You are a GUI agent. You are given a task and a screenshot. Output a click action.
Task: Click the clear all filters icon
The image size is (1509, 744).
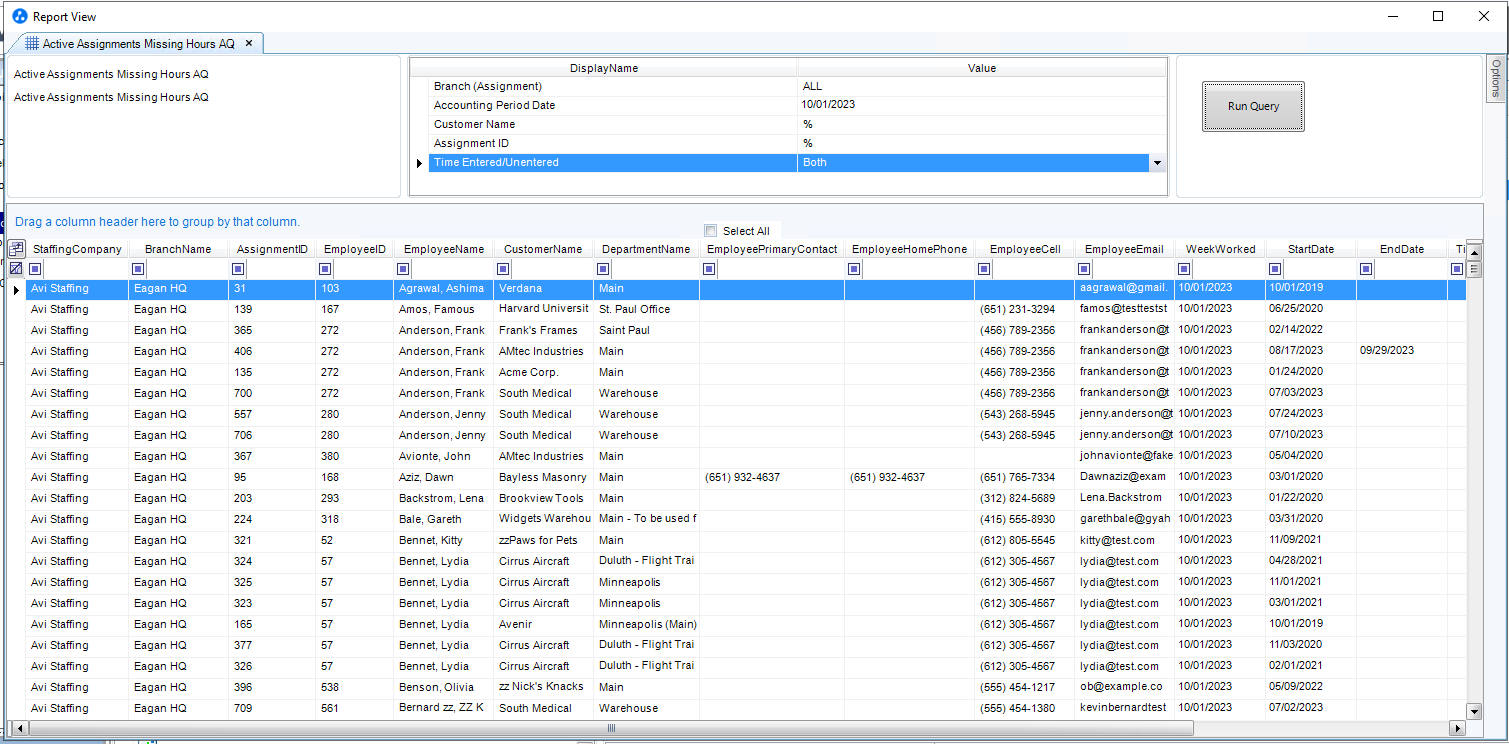click(16, 269)
